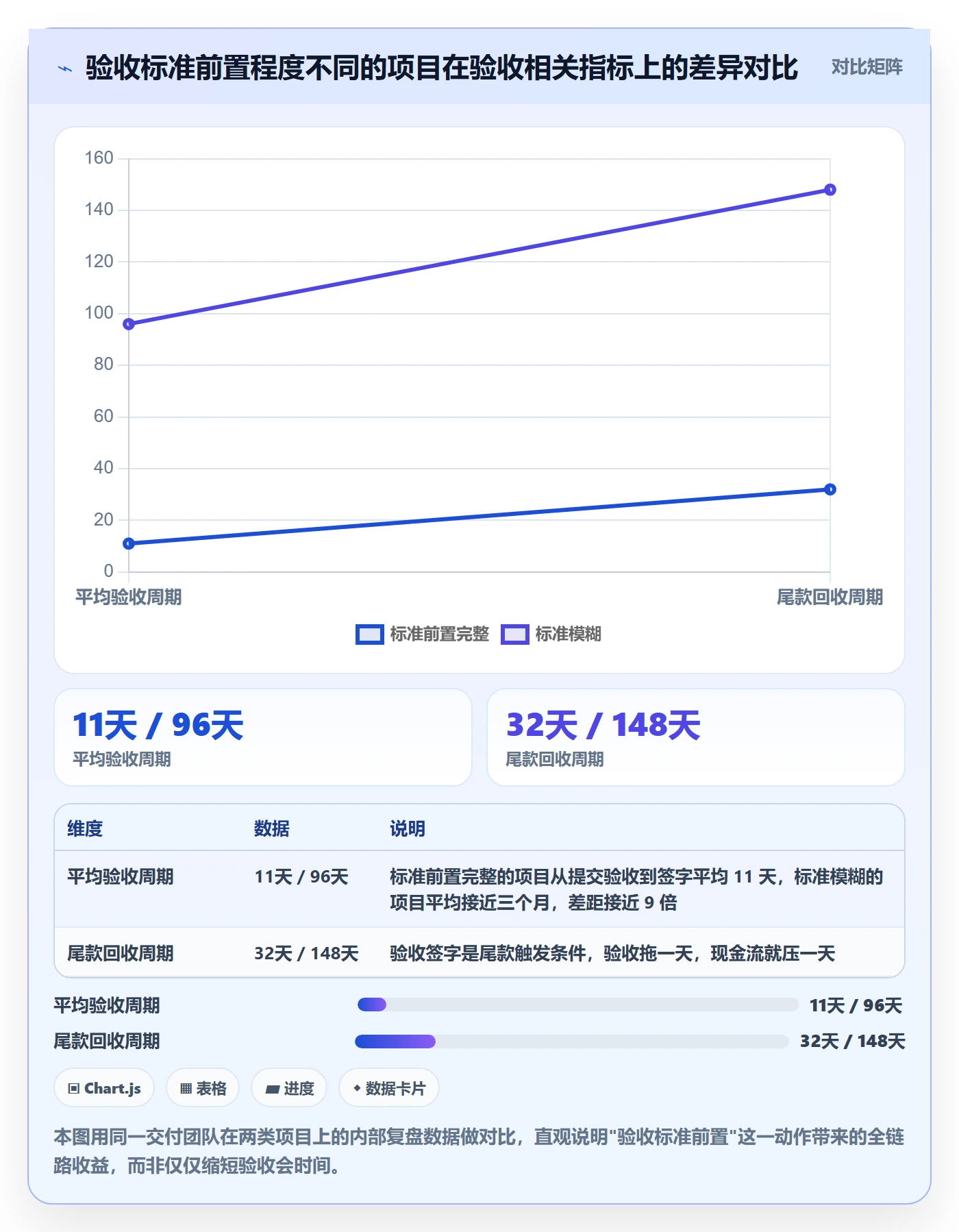Click the chart title heading text
The height and width of the screenshot is (1232, 959).
click(x=442, y=68)
